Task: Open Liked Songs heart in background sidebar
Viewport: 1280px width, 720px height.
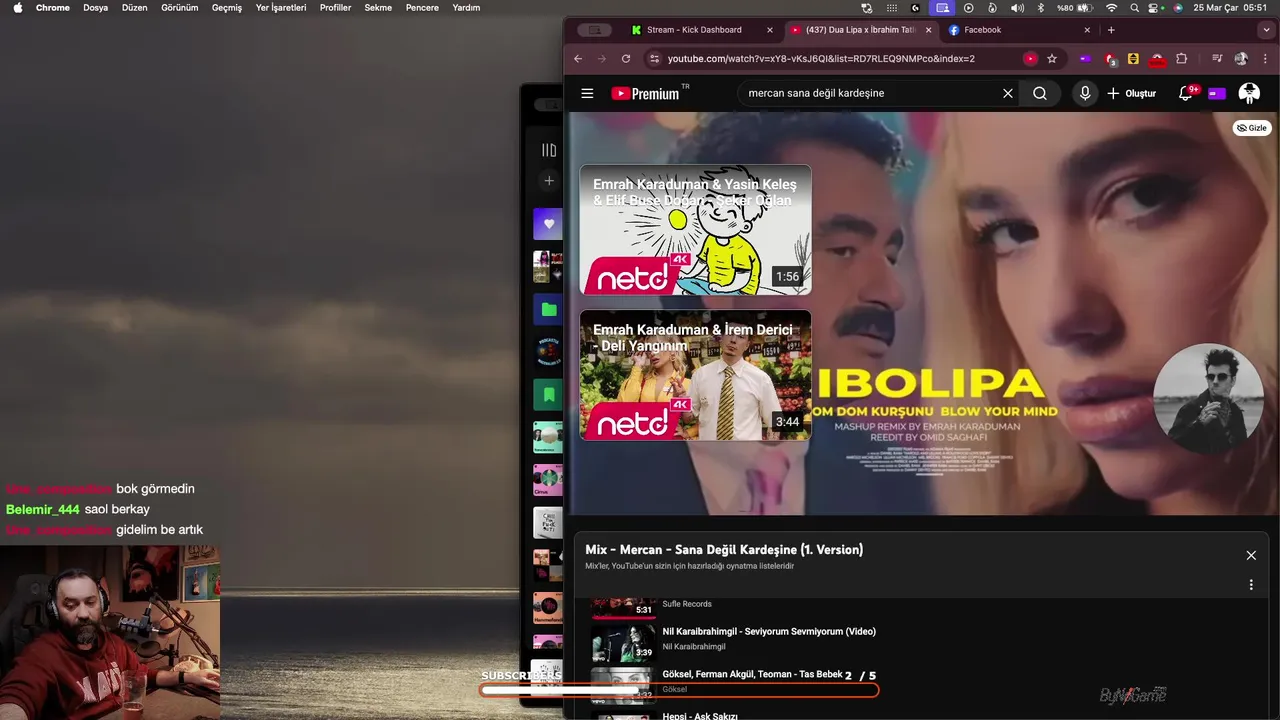Action: (548, 224)
